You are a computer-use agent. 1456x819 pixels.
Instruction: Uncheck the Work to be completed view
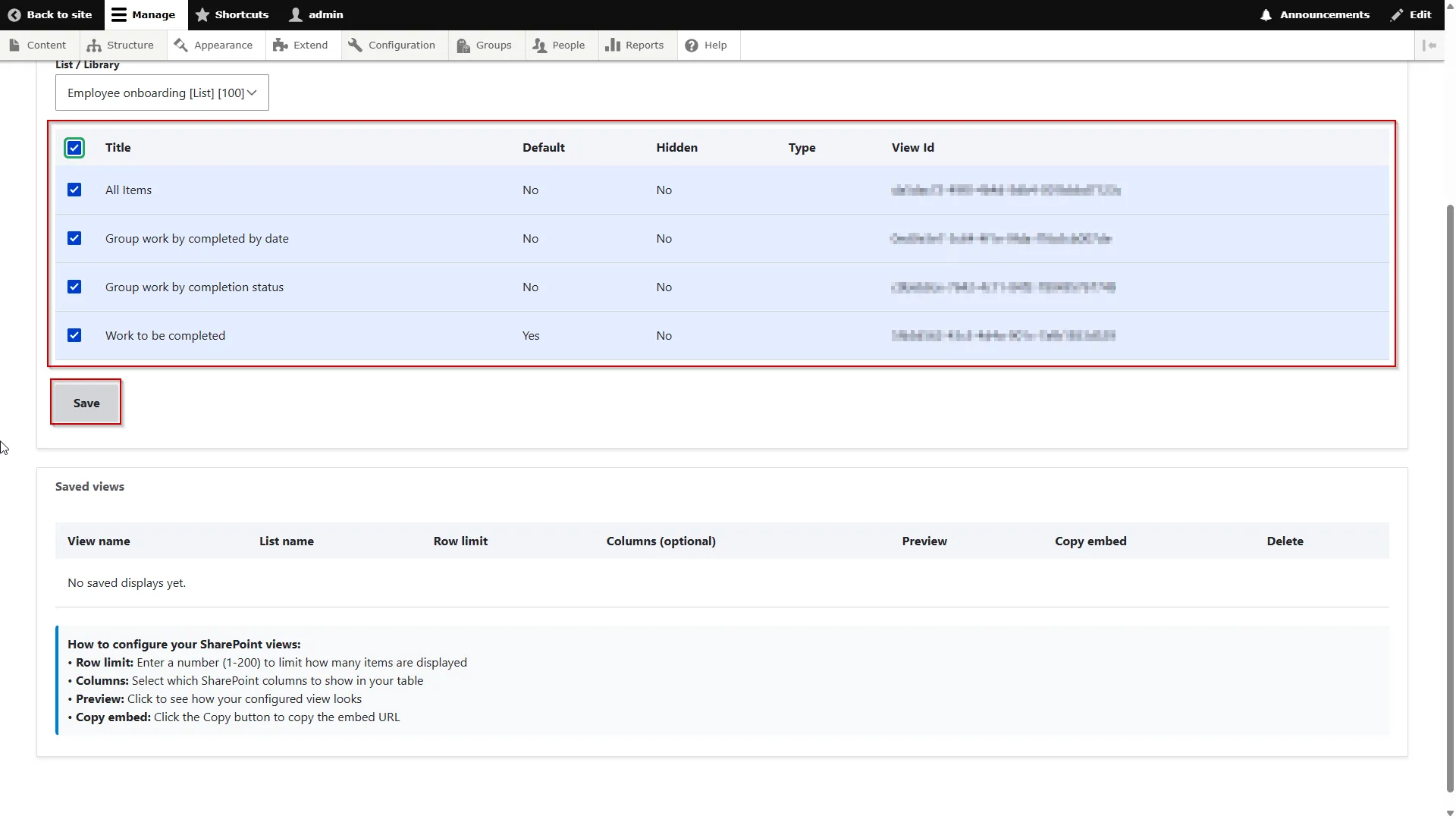coord(74,334)
